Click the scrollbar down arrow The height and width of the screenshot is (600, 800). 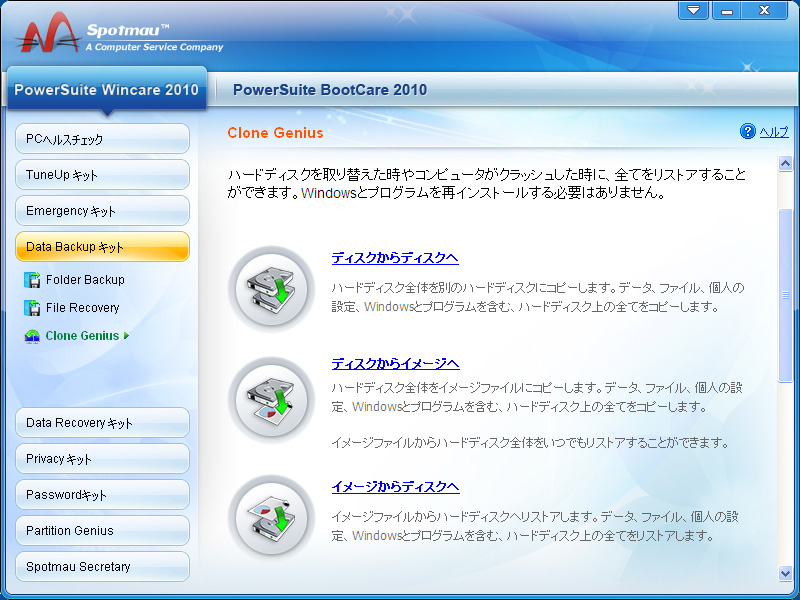coord(785,573)
